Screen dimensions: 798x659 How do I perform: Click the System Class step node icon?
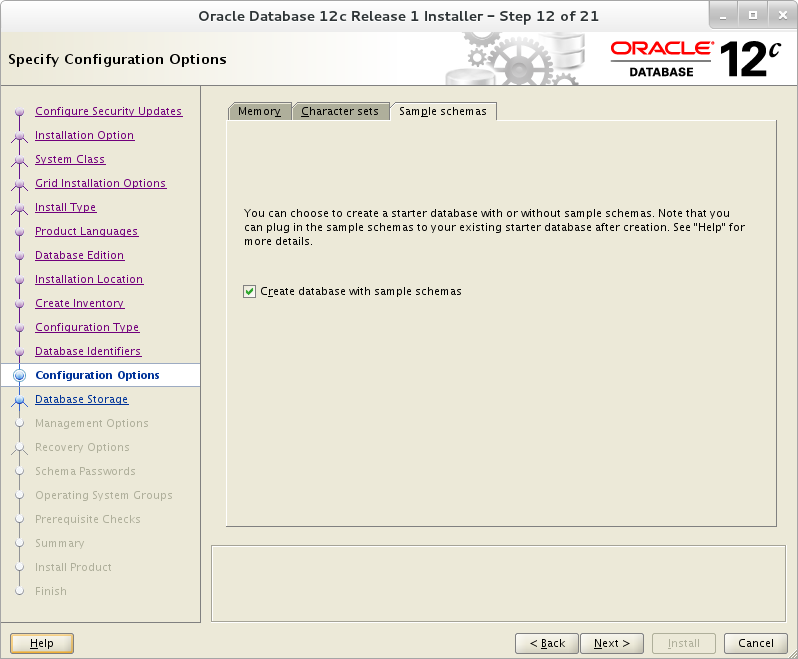point(19,160)
